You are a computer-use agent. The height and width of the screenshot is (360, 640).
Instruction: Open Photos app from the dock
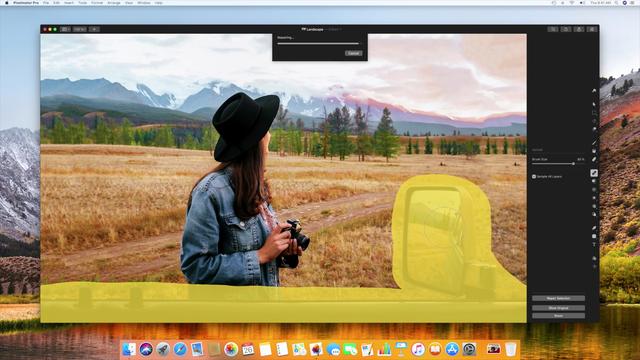[231, 349]
